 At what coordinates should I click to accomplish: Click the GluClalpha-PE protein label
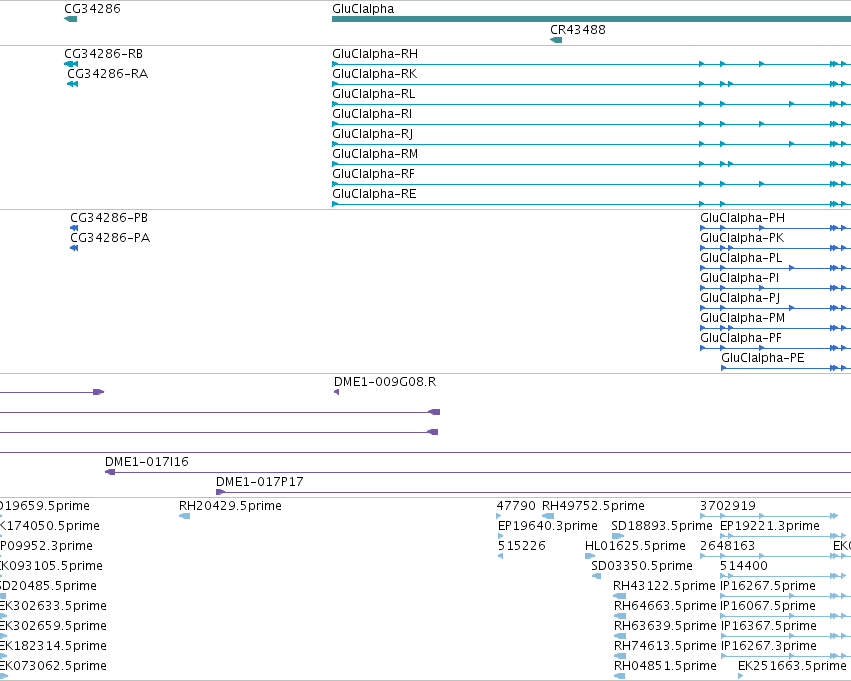pos(763,358)
